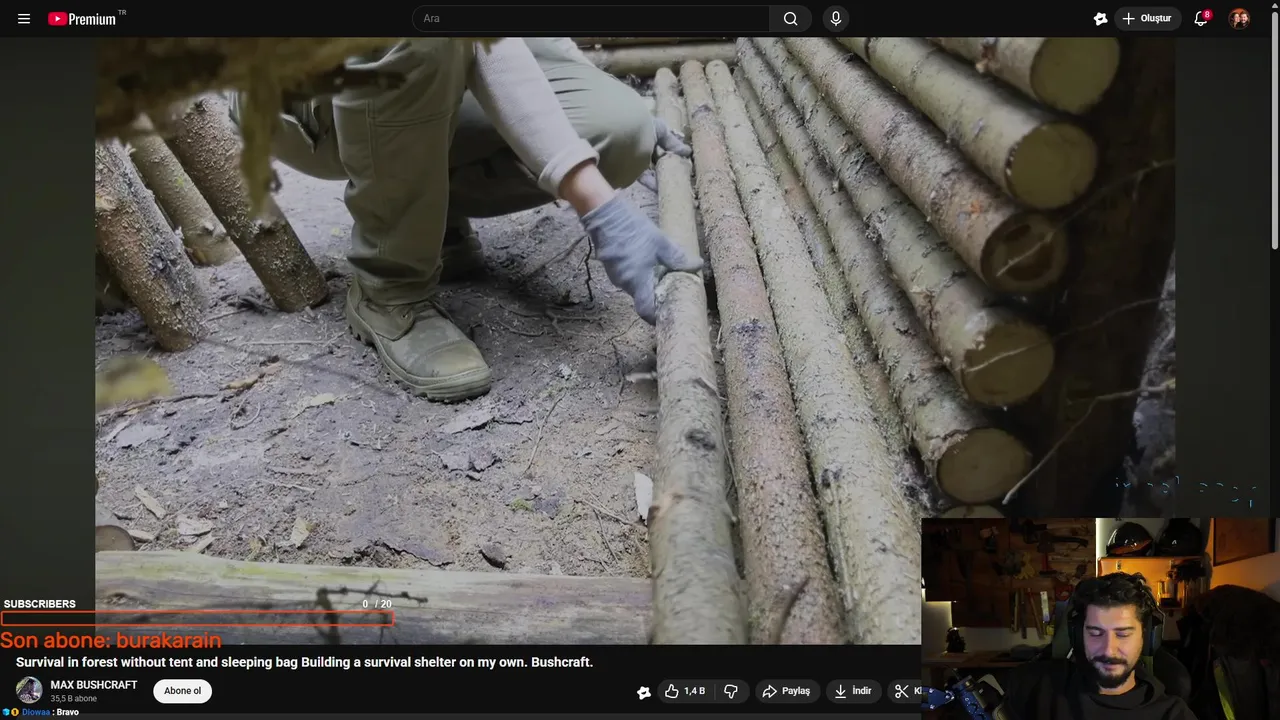Open MAX BUSHCRAFT channel avatar

pos(29,690)
